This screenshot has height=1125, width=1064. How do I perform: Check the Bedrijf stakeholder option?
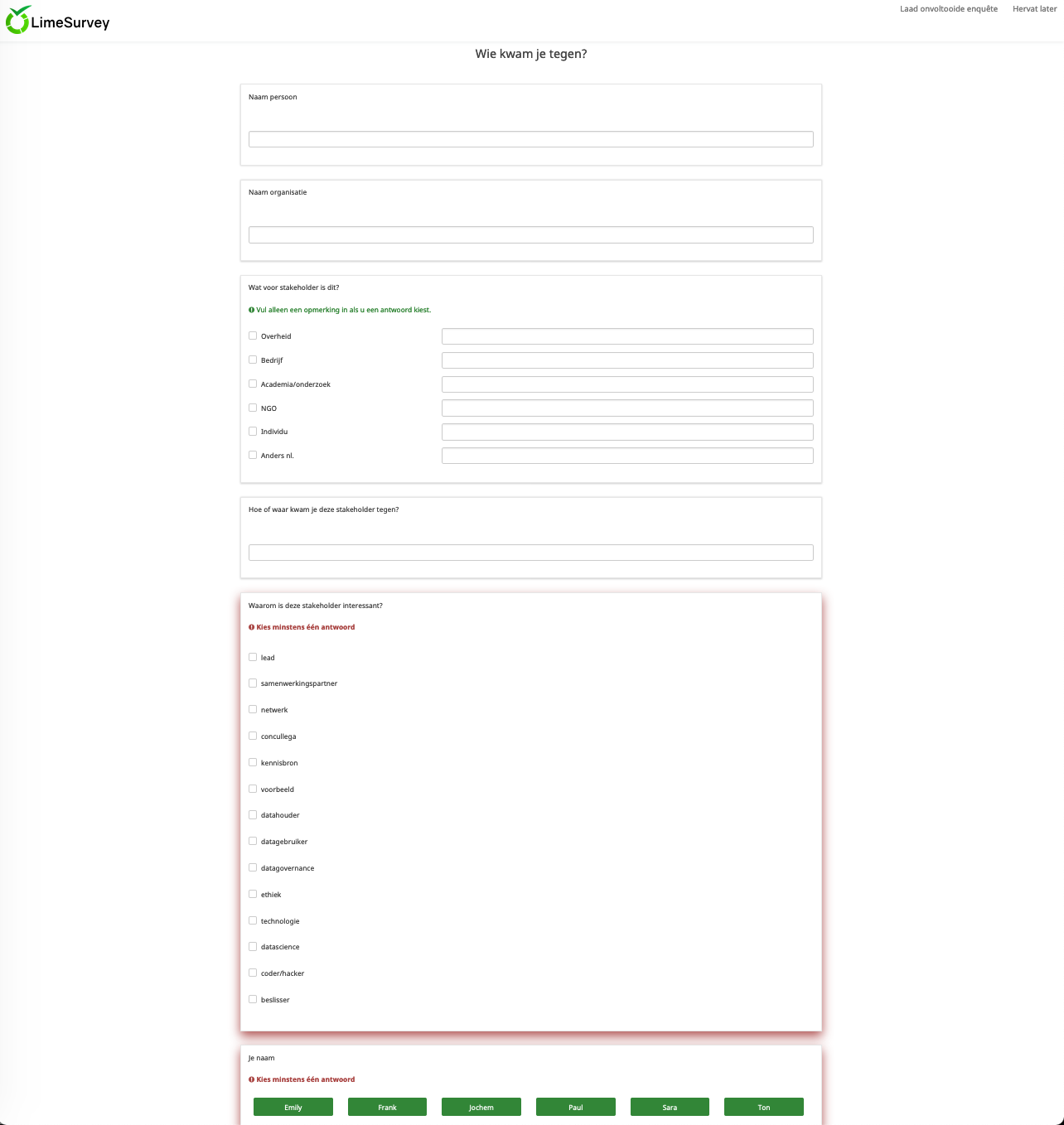pyautogui.click(x=253, y=360)
